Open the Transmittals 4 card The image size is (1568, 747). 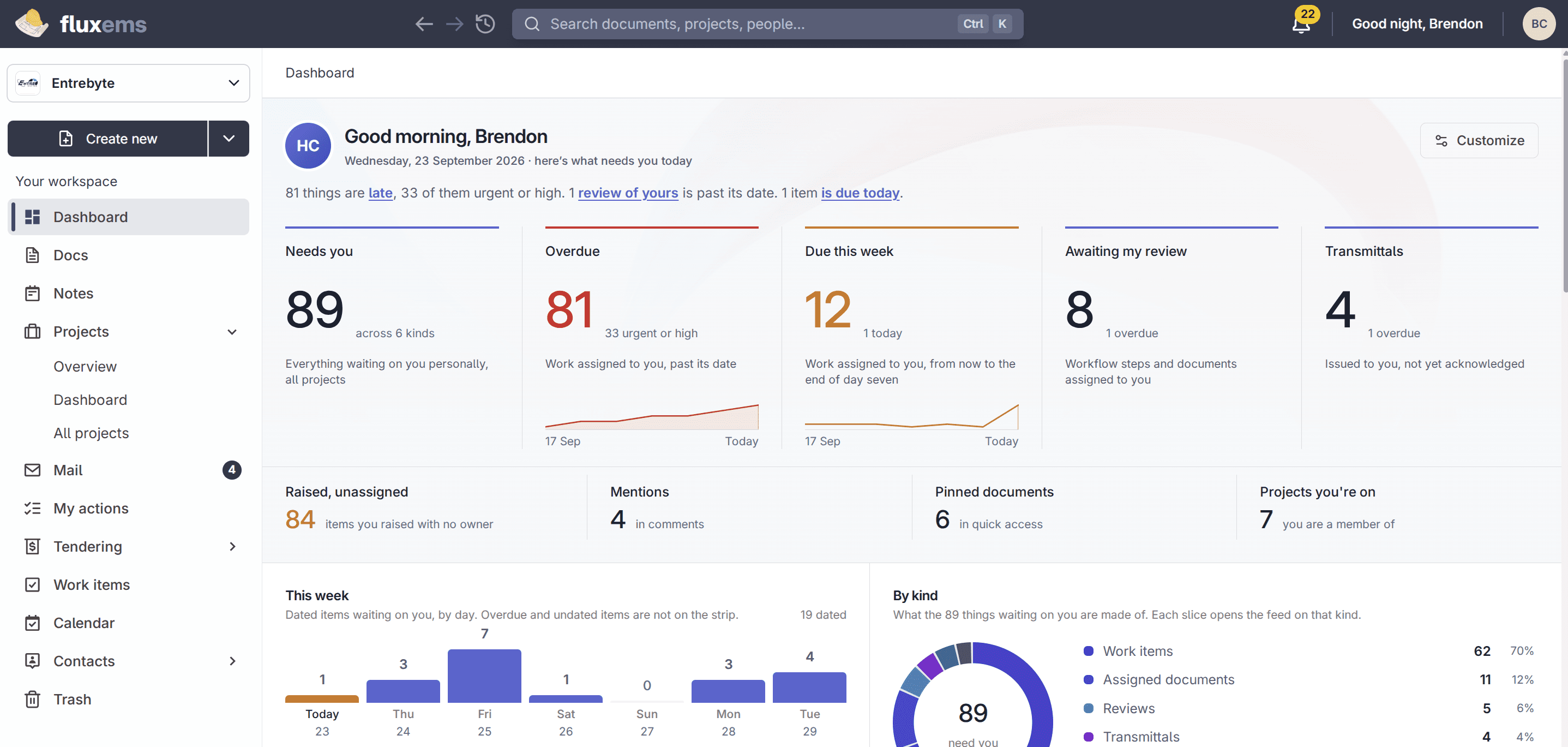[1431, 338]
